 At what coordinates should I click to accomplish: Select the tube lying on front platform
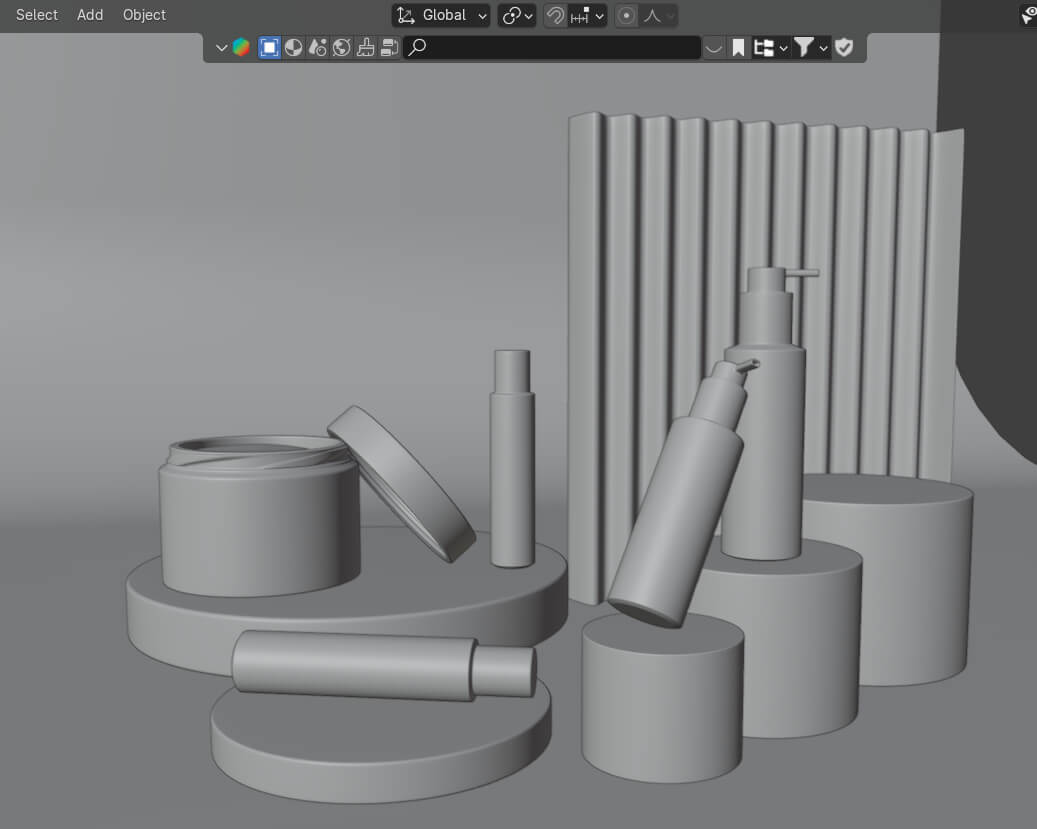coord(384,666)
